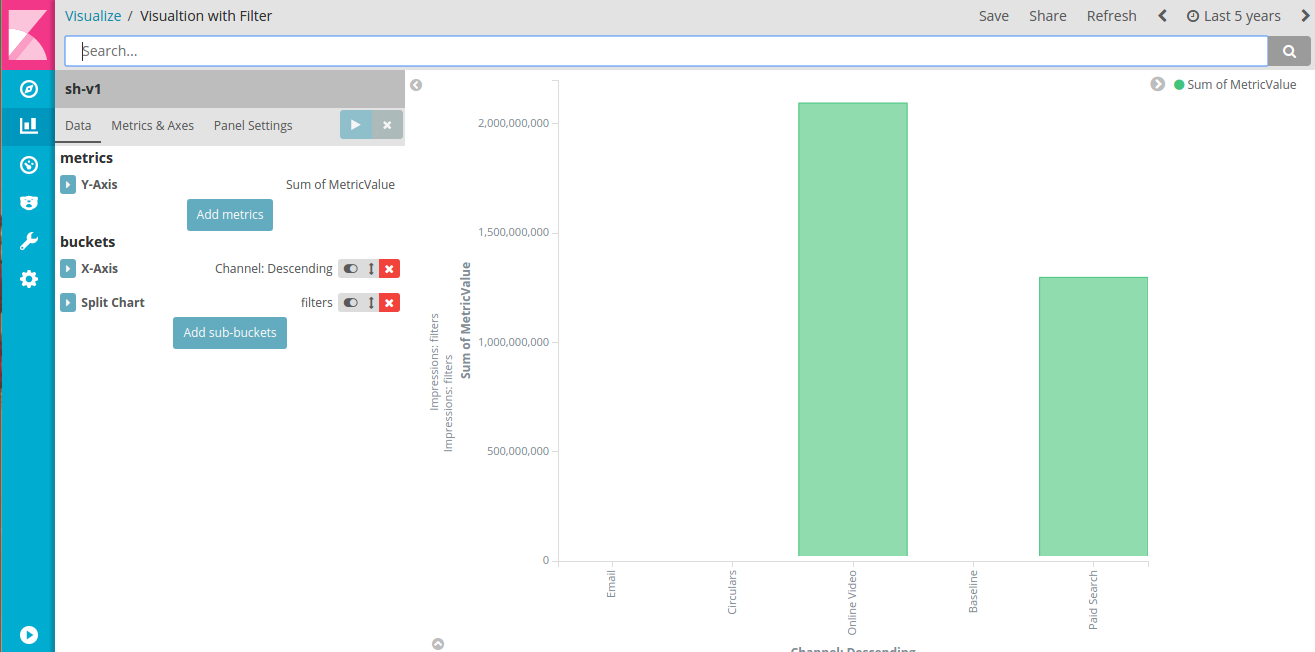The height and width of the screenshot is (652, 1315).
Task: Disable the X-Axis aggregation toggle
Action: (x=350, y=269)
